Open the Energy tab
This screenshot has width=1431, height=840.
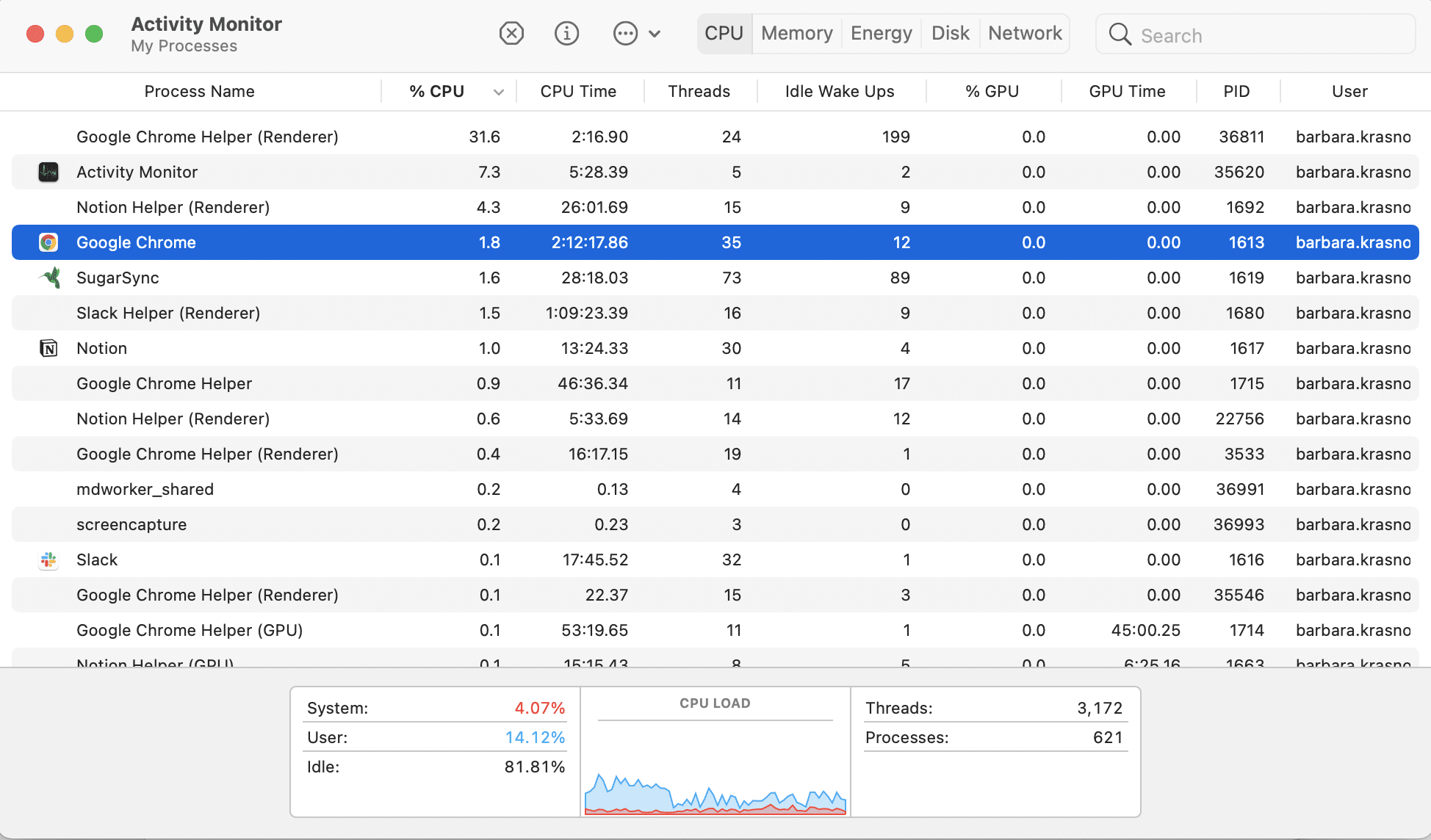[881, 34]
